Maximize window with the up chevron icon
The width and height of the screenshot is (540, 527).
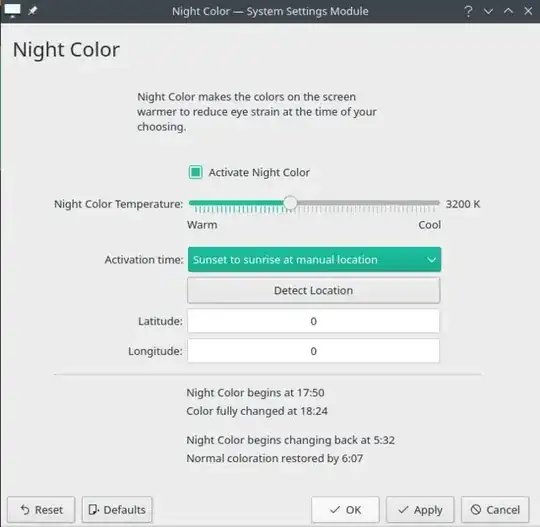tap(508, 11)
